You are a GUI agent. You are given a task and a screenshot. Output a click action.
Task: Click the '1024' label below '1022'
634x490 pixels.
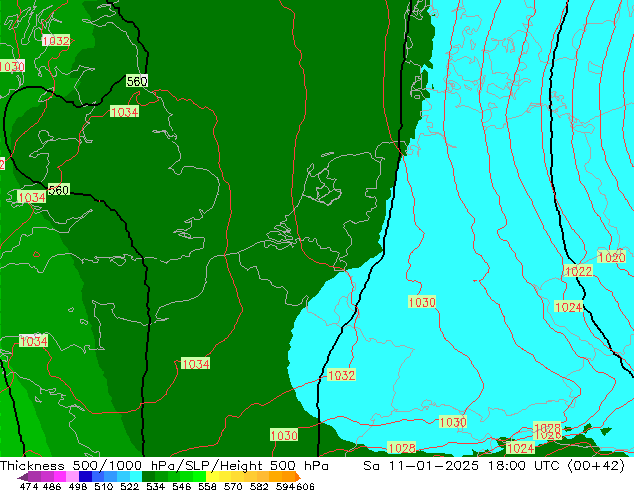coord(568,307)
